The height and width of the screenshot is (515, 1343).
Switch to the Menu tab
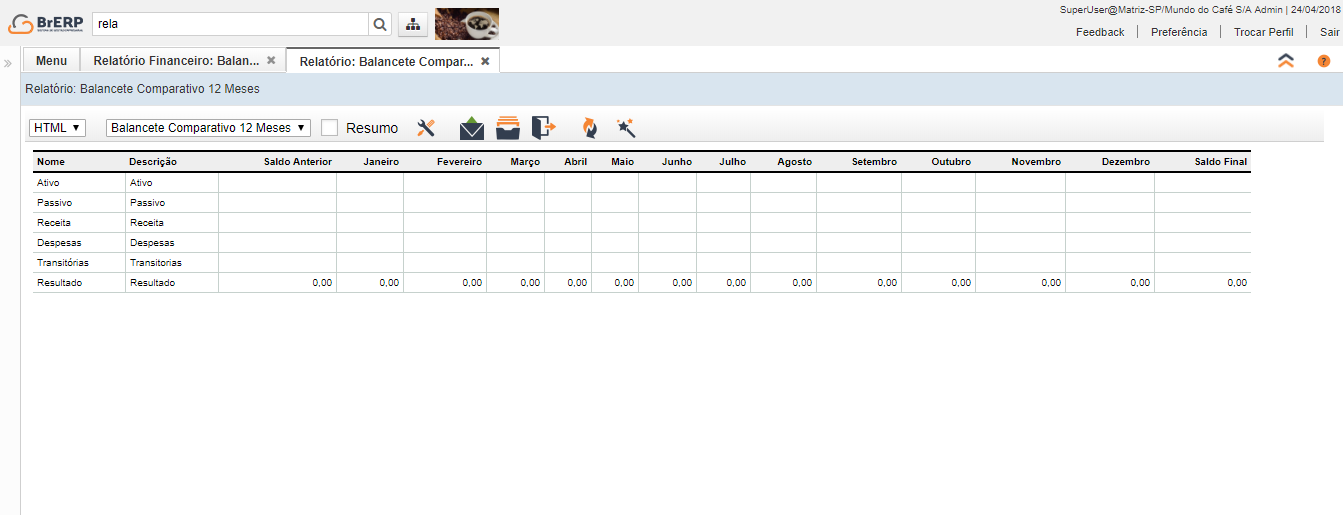[x=51, y=61]
